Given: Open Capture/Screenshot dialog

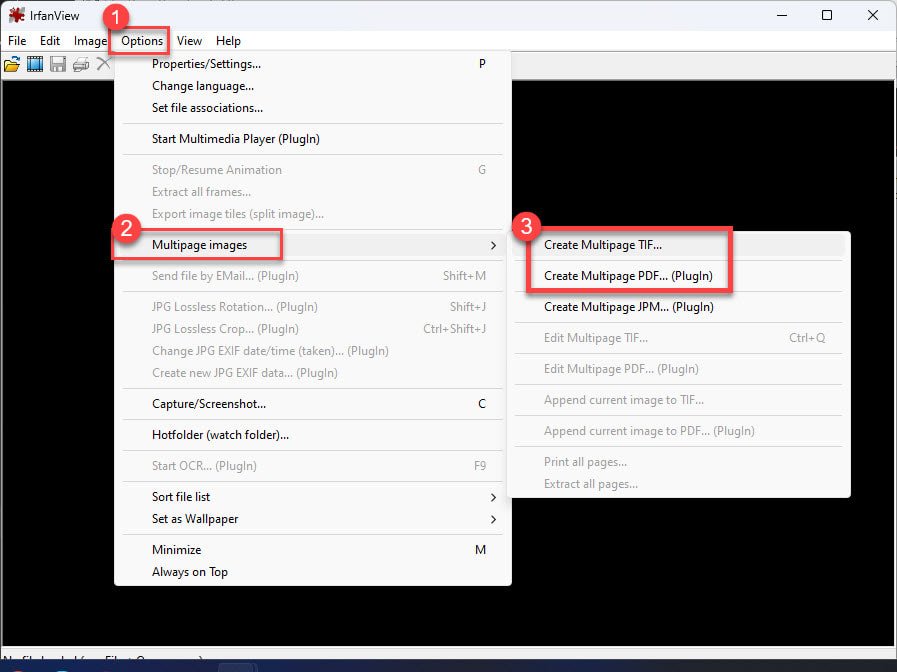Looking at the screenshot, I should [313, 404].
